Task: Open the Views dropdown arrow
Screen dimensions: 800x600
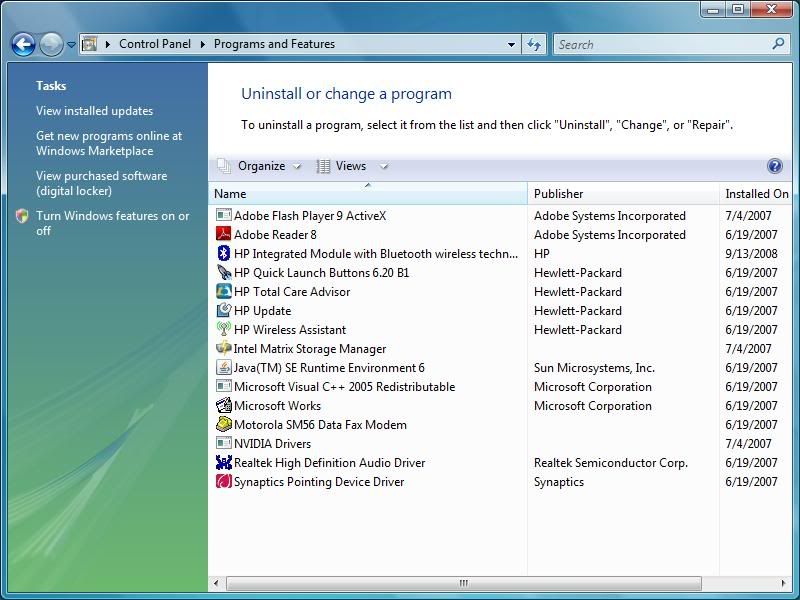Action: pos(384,166)
